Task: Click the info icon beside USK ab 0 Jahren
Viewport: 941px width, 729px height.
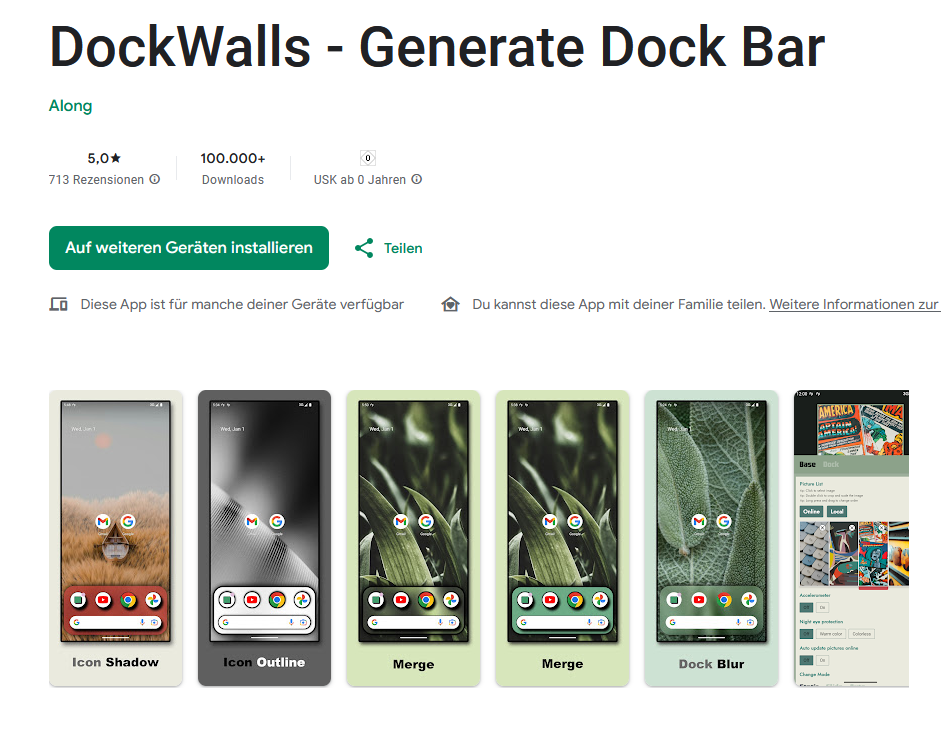Action: point(416,179)
